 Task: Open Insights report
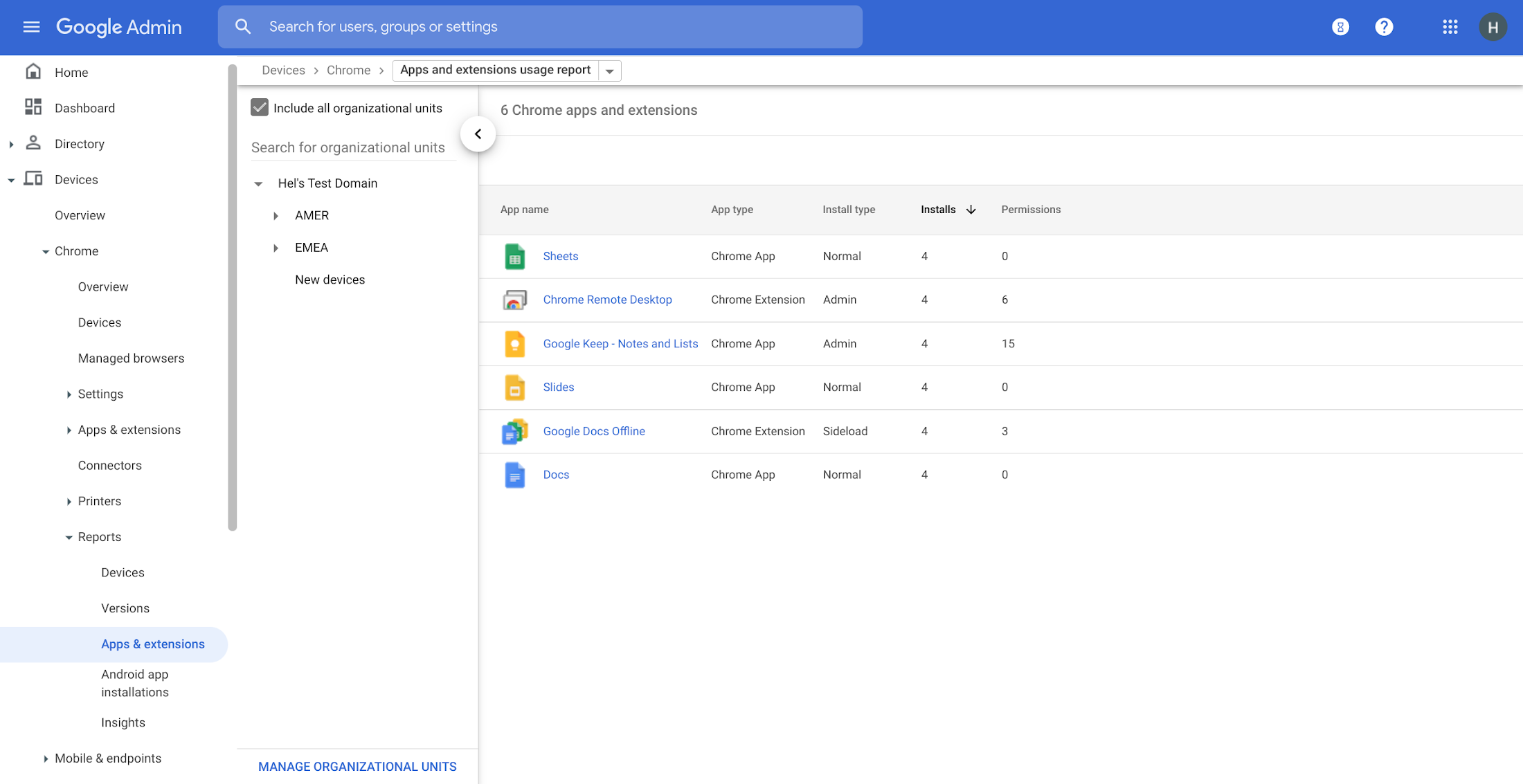(123, 722)
